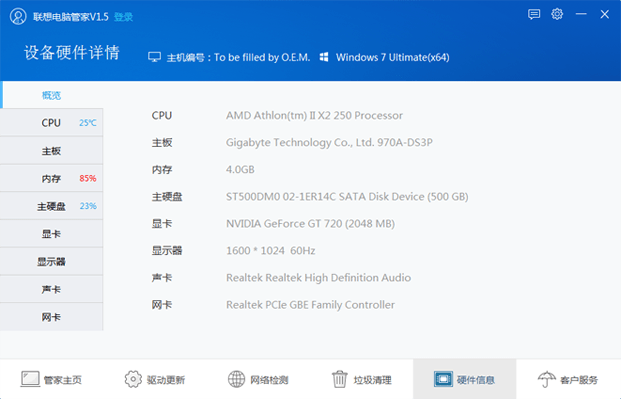Minimize the window

point(581,14)
